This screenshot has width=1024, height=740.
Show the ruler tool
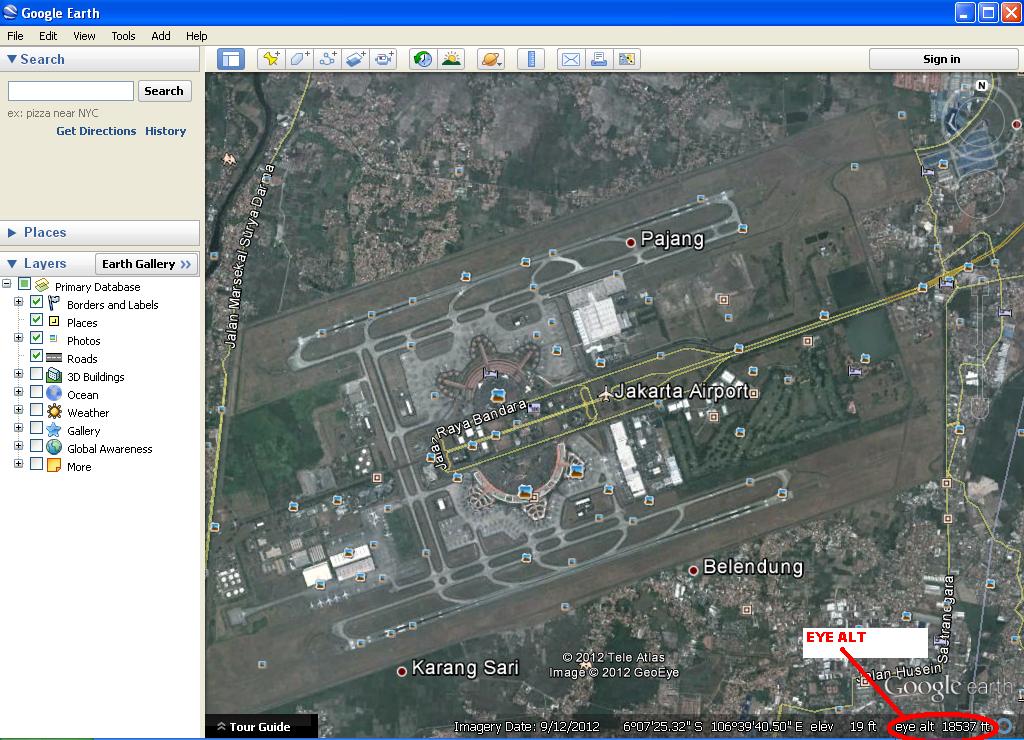(531, 59)
